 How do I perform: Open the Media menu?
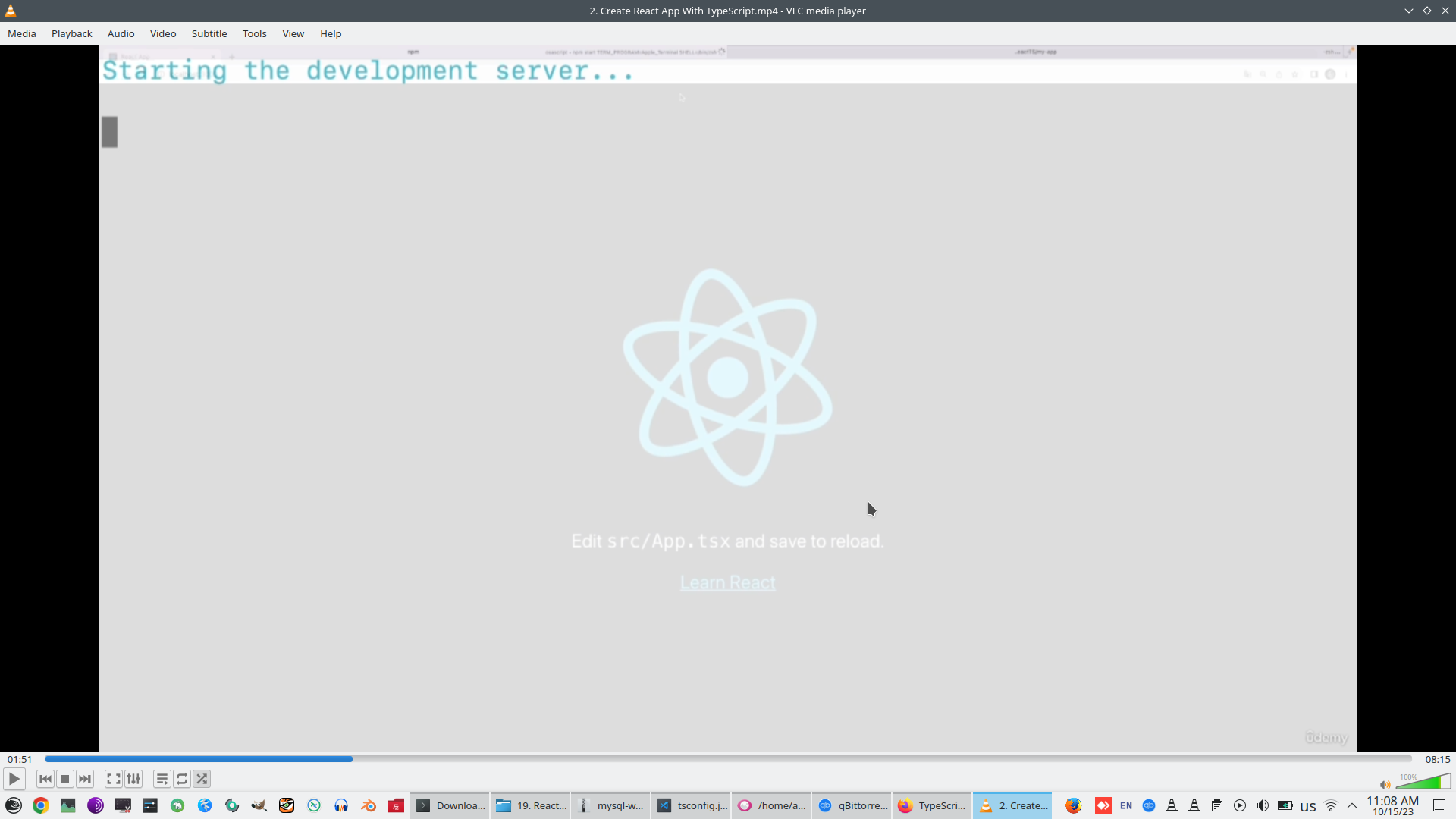click(x=22, y=33)
